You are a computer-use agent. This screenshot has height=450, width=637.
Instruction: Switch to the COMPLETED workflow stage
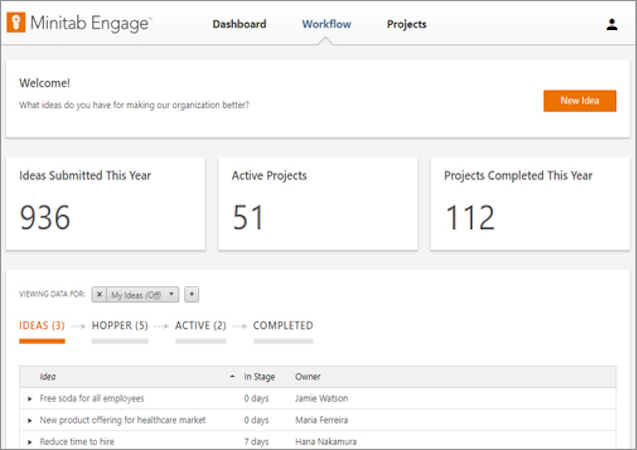283,325
